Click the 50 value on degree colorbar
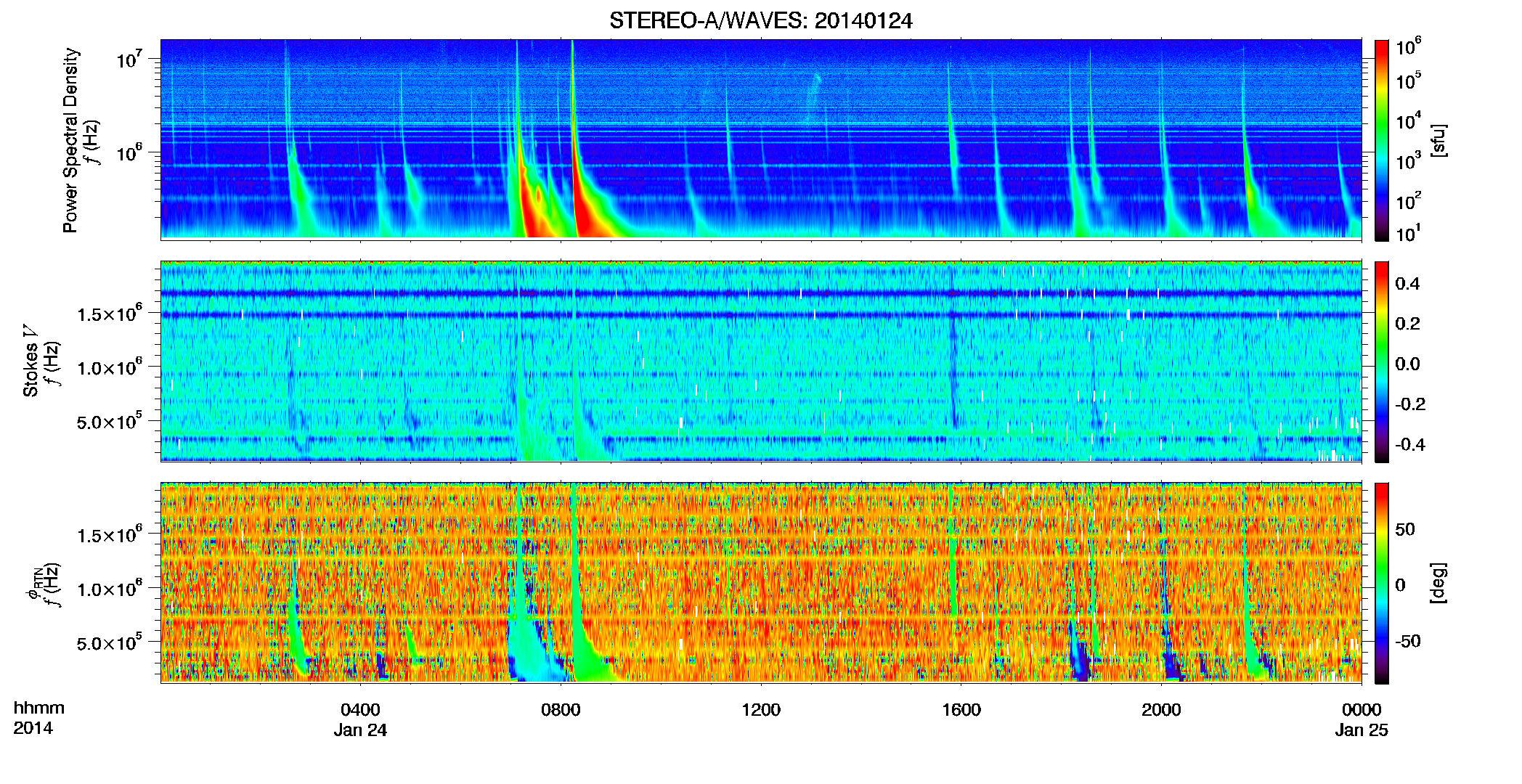The width and height of the screenshot is (1522, 784). (x=1404, y=529)
